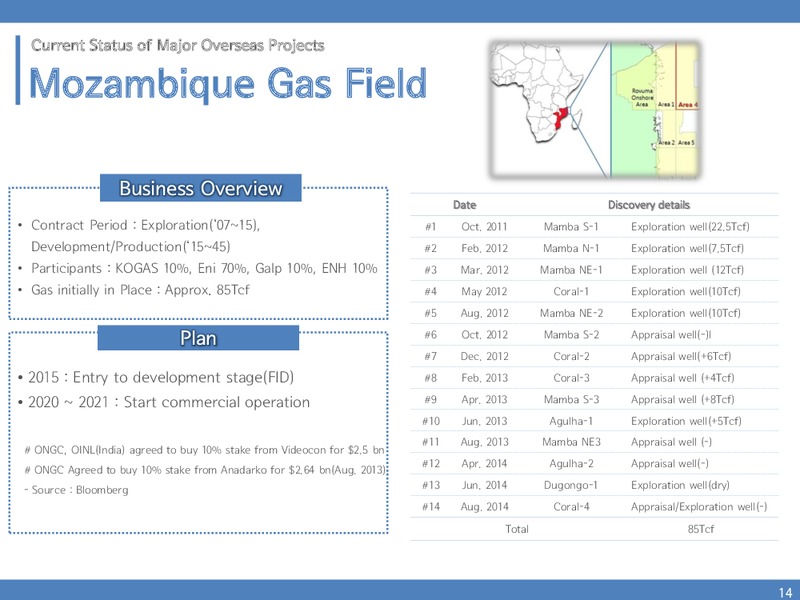Click the 'Apr. 2014' date cell

click(x=484, y=463)
